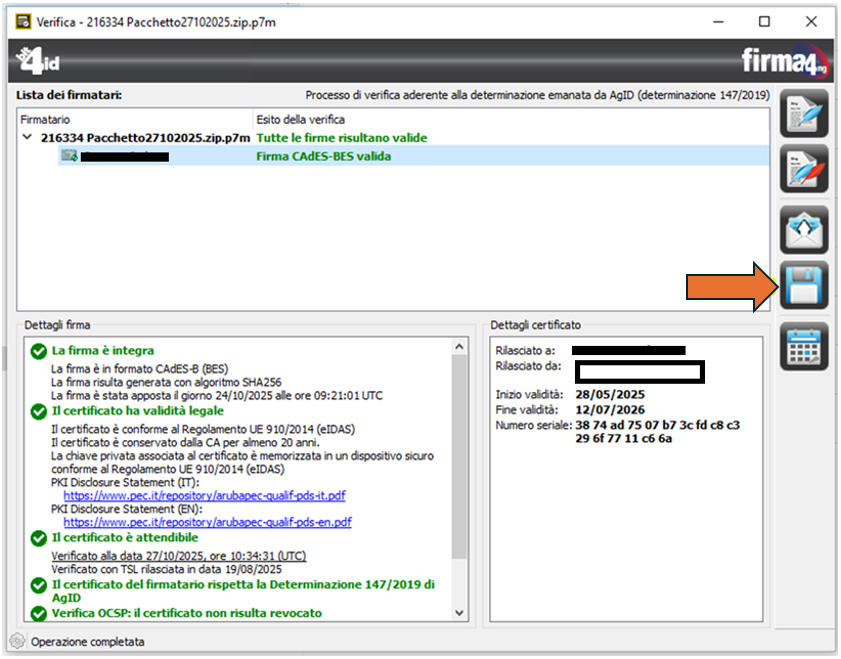This screenshot has width=841, height=659.
Task: Click the firma4ng logo at top right
Action: pos(783,61)
